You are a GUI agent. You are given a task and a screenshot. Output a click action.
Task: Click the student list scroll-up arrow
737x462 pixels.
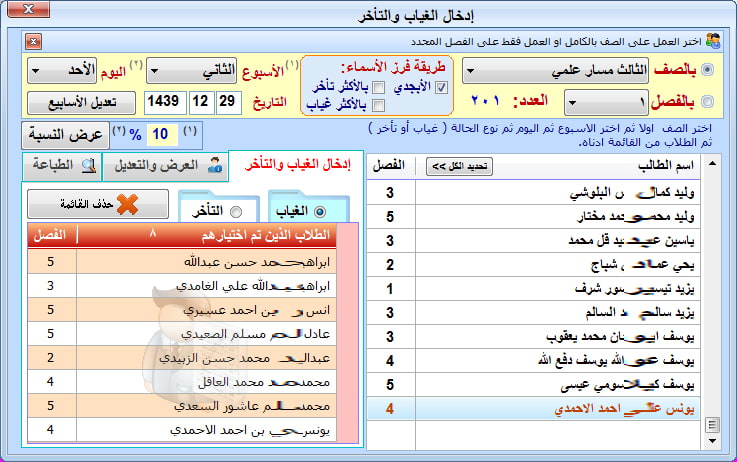click(x=712, y=164)
